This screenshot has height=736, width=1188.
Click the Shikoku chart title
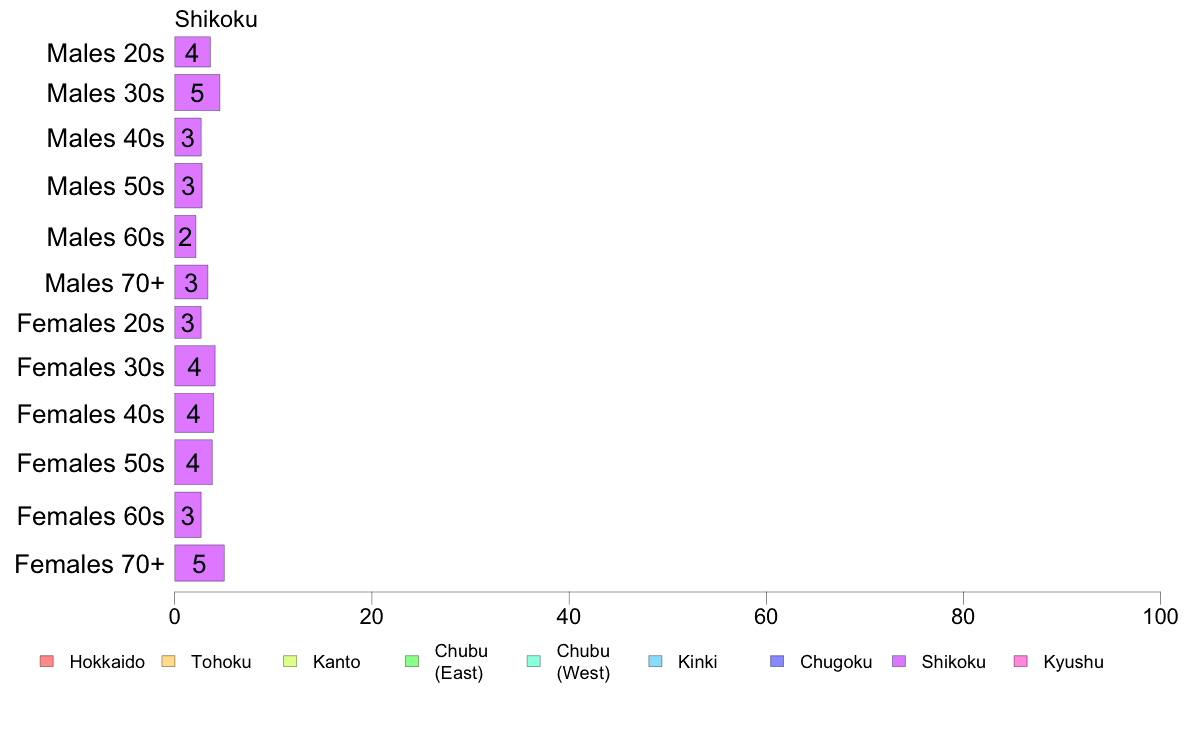(216, 19)
